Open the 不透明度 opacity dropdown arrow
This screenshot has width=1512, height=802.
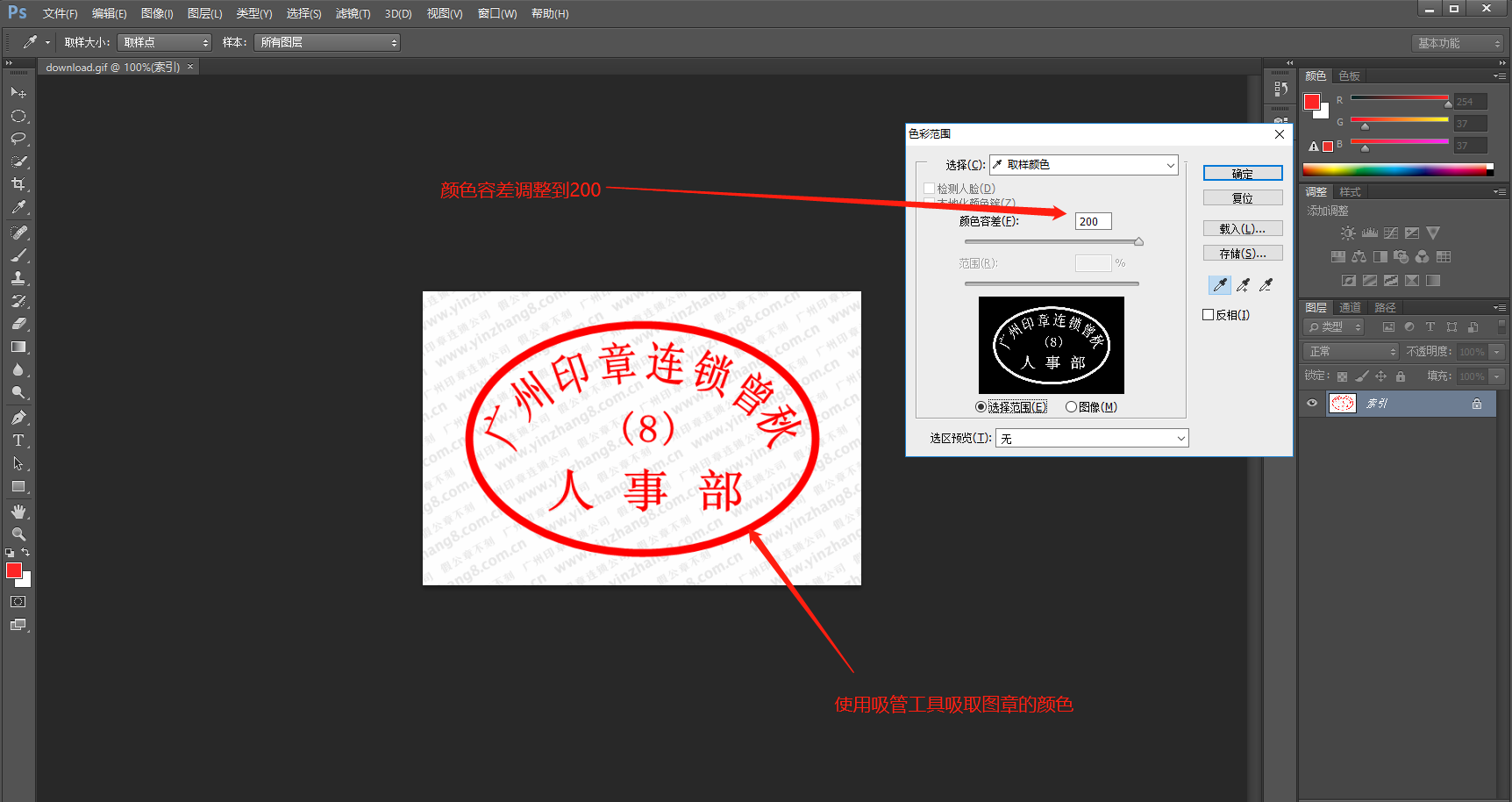pyautogui.click(x=1497, y=352)
